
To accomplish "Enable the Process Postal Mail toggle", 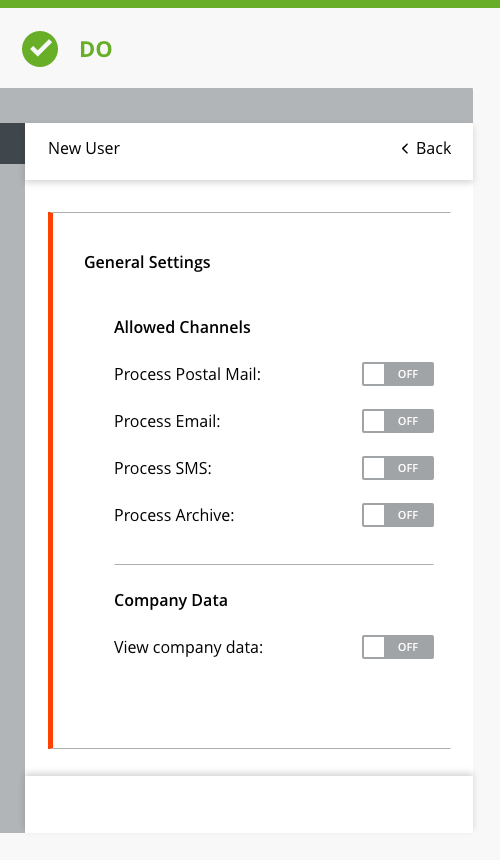I will tap(397, 374).
